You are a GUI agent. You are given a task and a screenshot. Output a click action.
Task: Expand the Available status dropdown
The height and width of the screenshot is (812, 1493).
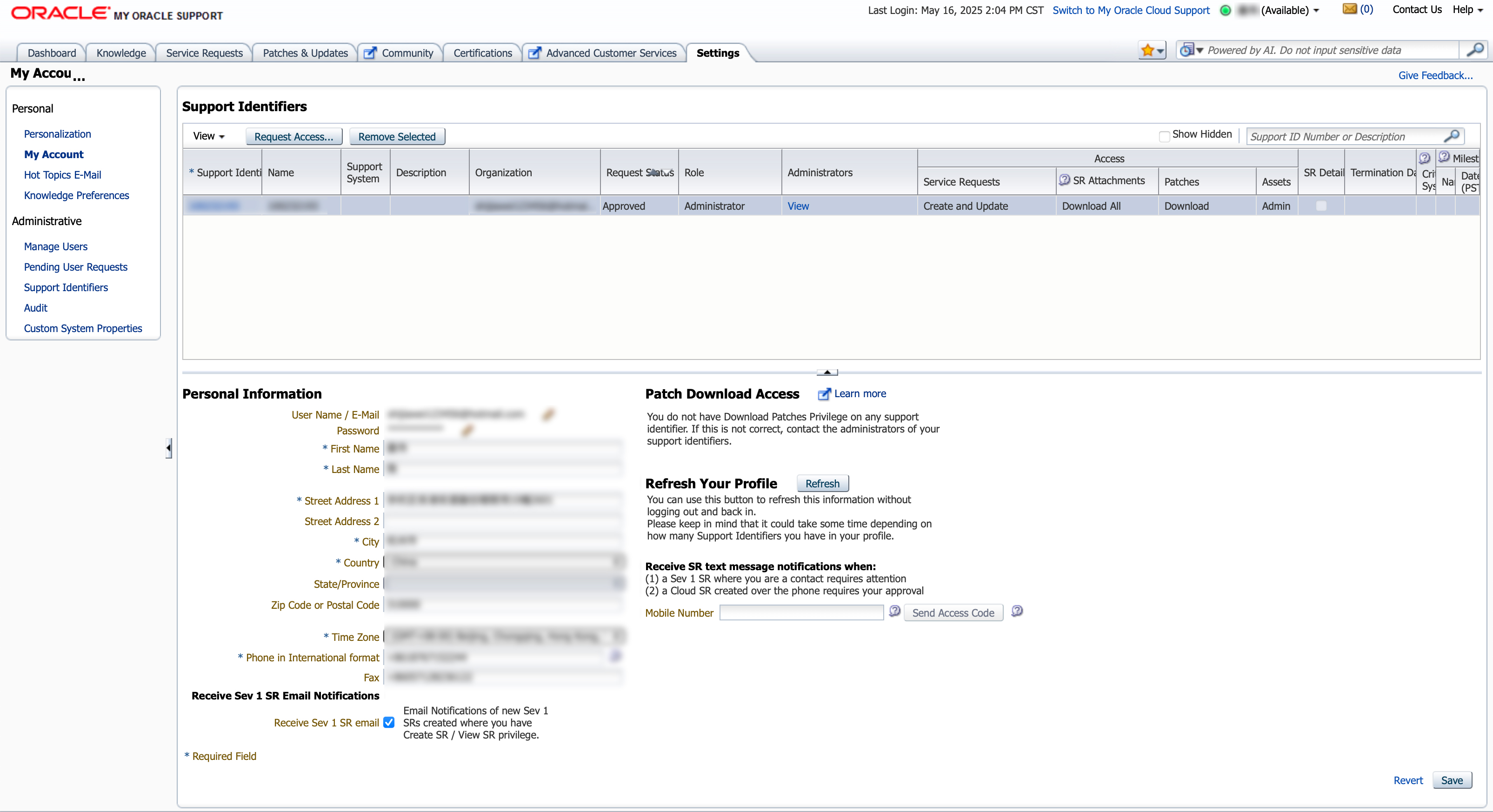point(1316,11)
